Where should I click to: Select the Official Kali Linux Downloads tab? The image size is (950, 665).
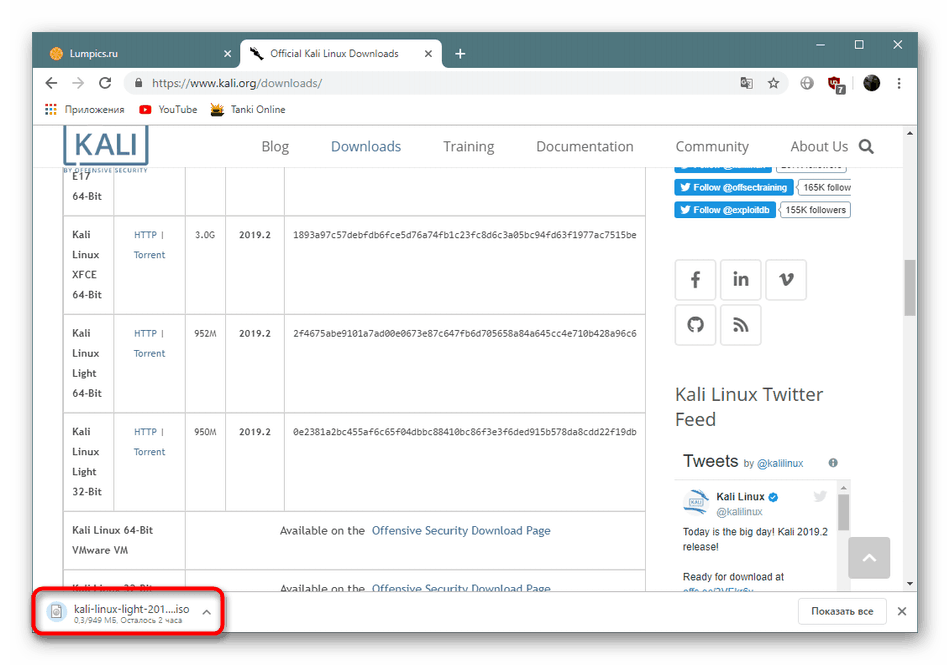tap(340, 54)
